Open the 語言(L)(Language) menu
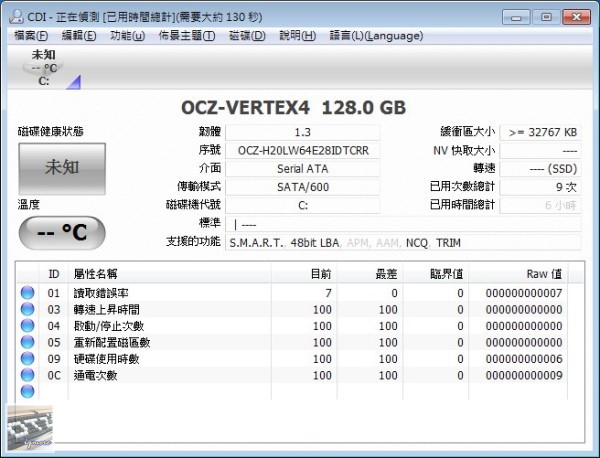This screenshot has width=600, height=458. [377, 36]
